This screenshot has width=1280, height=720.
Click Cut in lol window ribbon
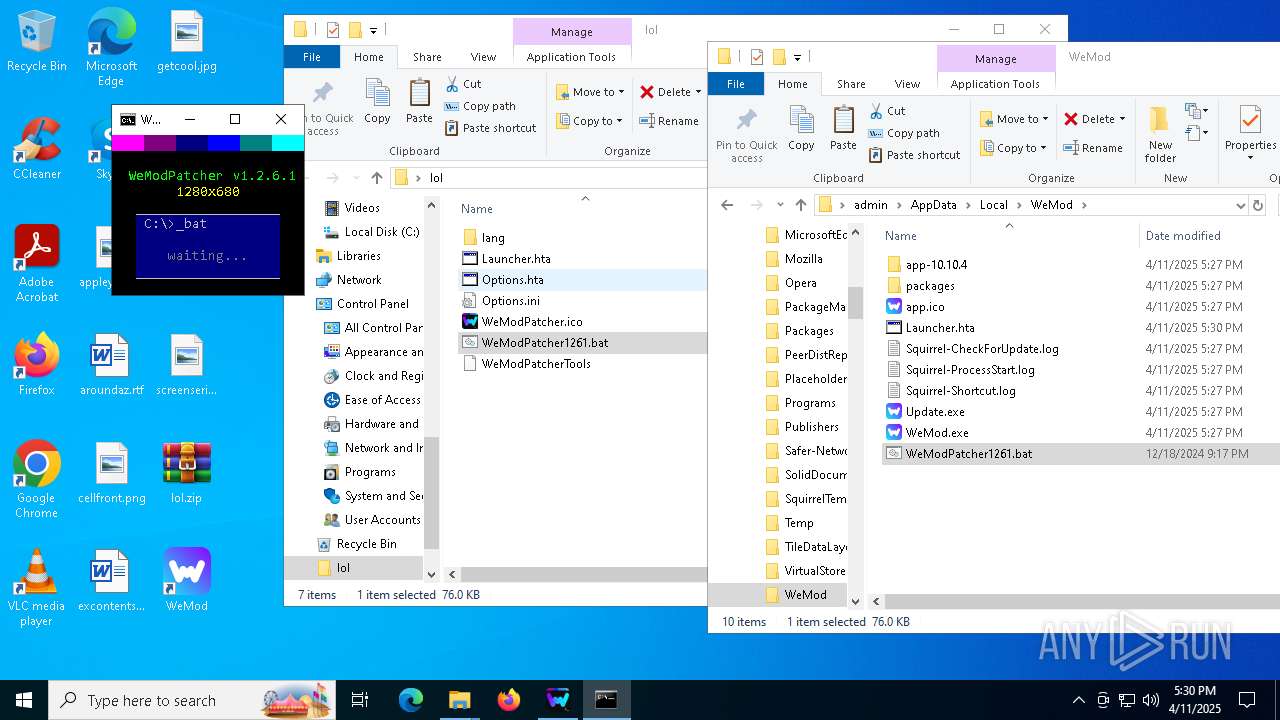[x=463, y=84]
